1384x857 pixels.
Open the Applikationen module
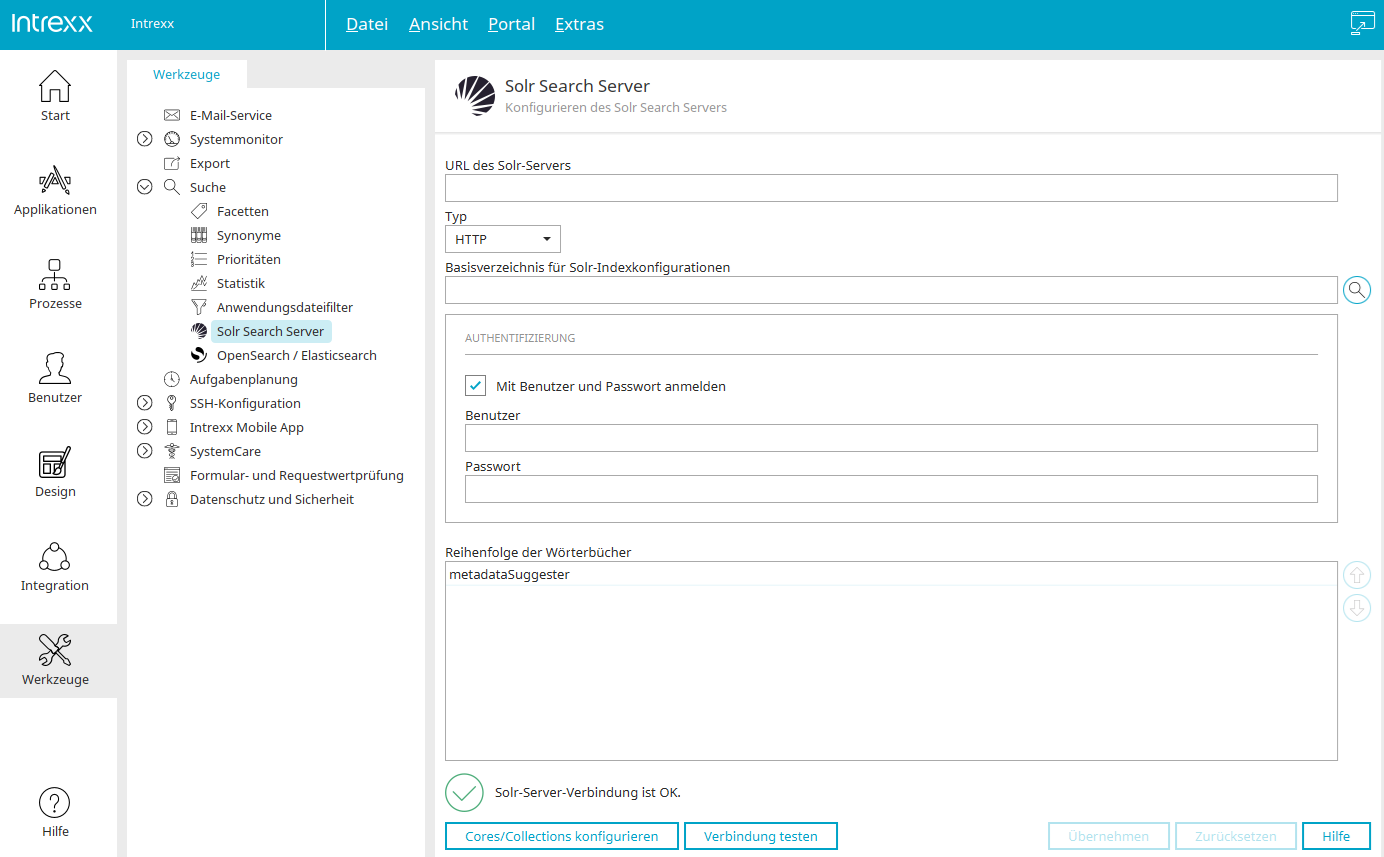55,190
